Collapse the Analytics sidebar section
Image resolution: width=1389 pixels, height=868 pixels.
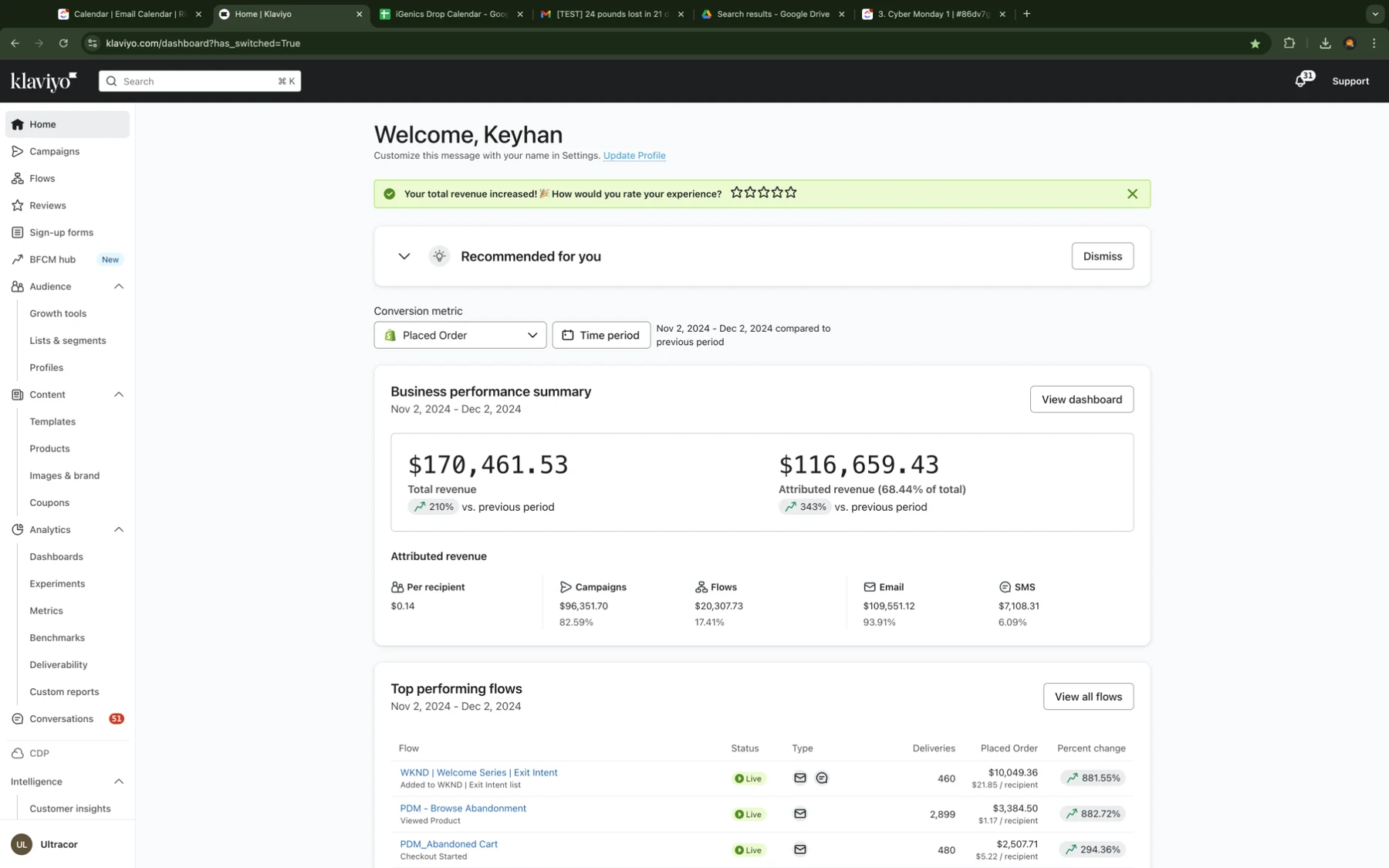[x=119, y=529]
